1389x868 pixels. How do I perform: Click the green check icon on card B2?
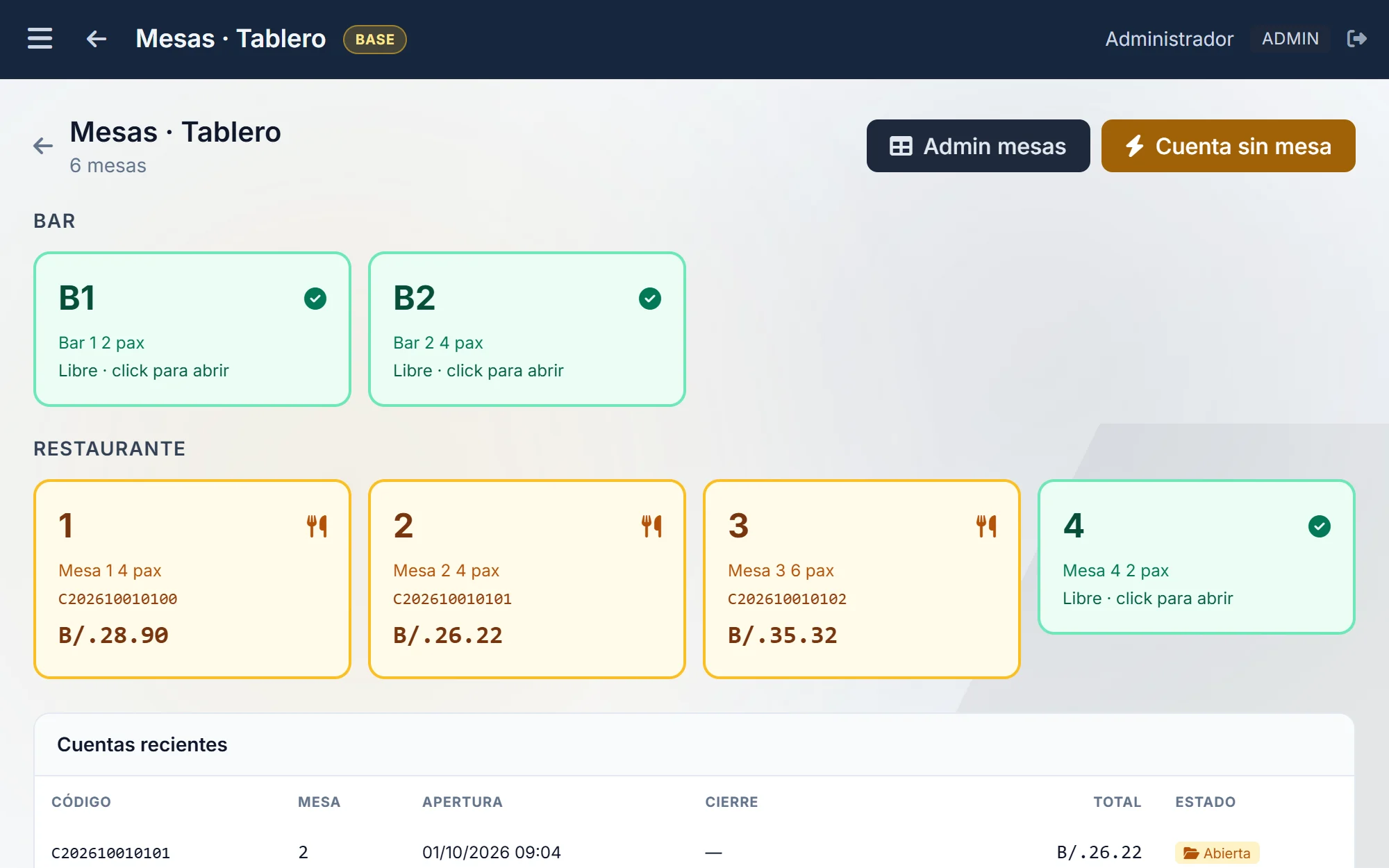650,299
